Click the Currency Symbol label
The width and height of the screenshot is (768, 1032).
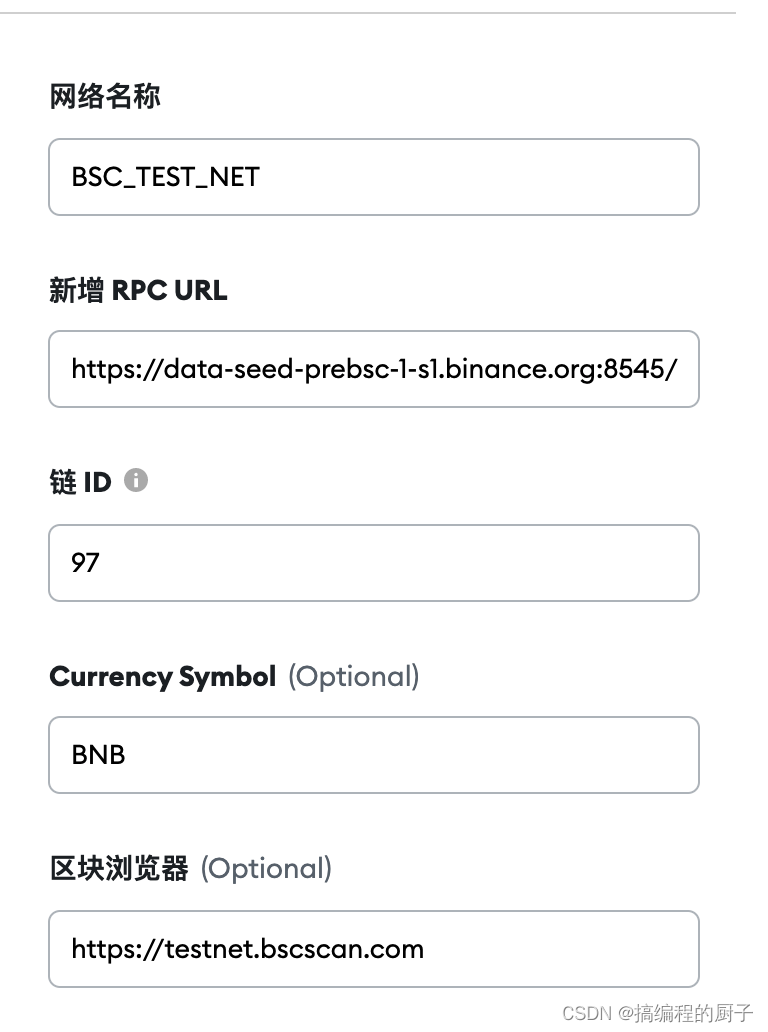(163, 677)
